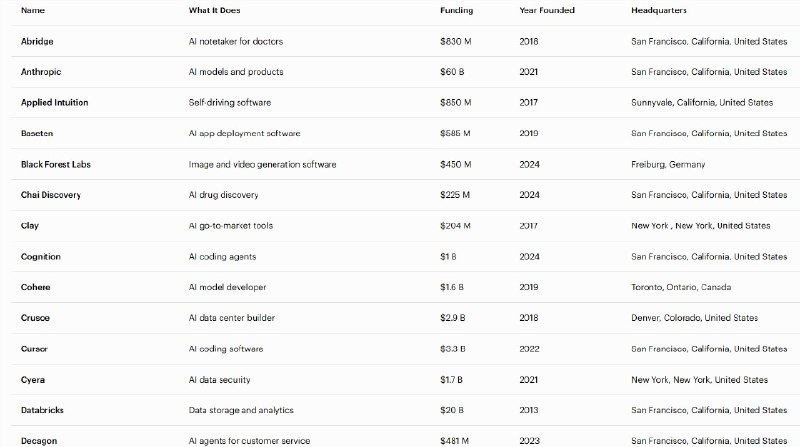Viewport: 800px width, 447px height.
Task: Sort table by Funding column header
Action: pyautogui.click(x=456, y=10)
